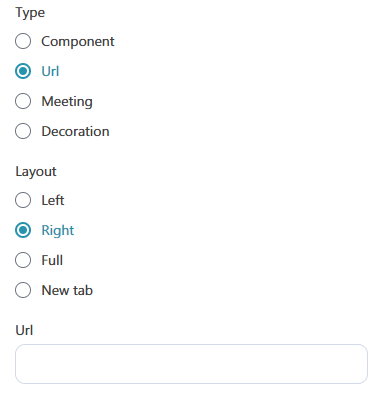
Task: Click the 'Url' field label above input
Action: click(24, 330)
